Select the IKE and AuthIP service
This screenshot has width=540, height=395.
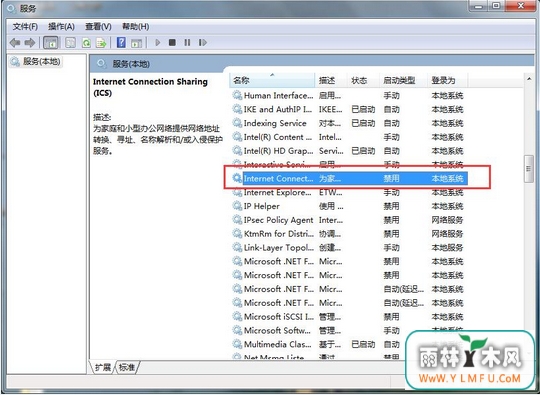tap(349, 109)
